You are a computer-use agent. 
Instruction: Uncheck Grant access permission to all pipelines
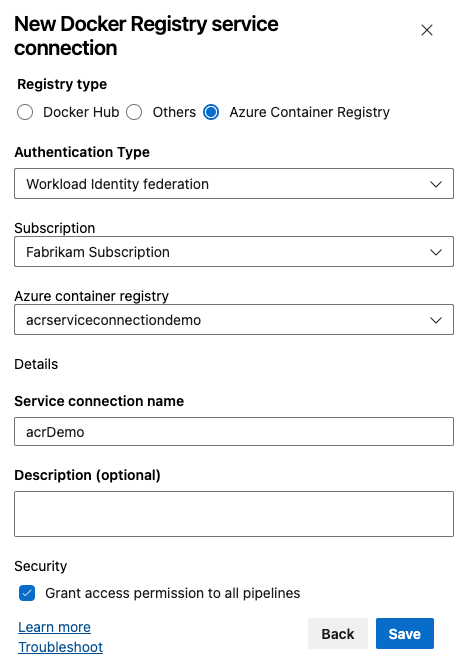coord(27,593)
